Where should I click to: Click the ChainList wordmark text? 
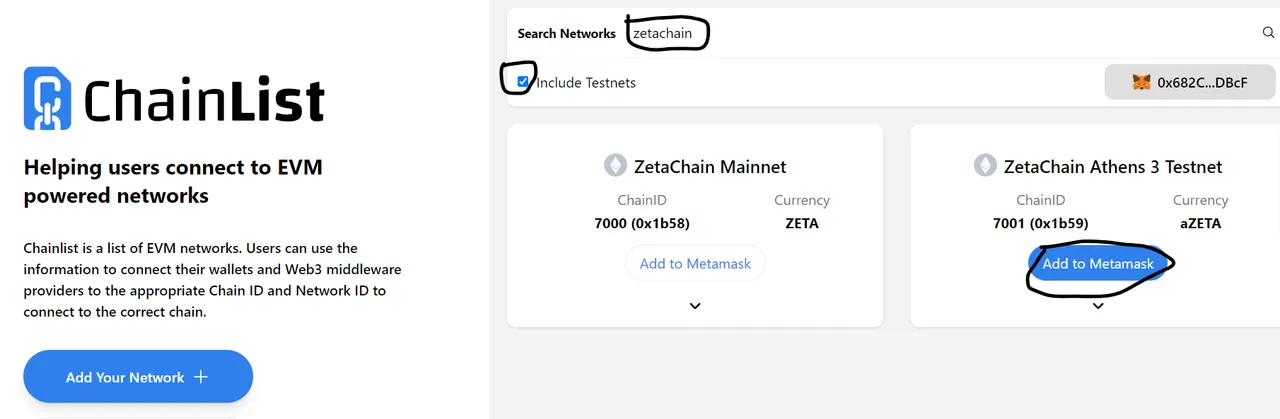204,100
